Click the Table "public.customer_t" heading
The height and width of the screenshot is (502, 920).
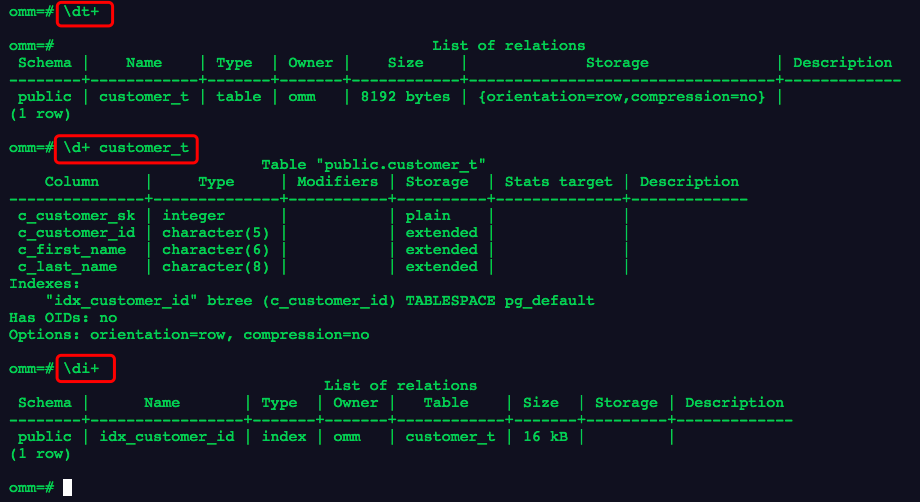373,165
